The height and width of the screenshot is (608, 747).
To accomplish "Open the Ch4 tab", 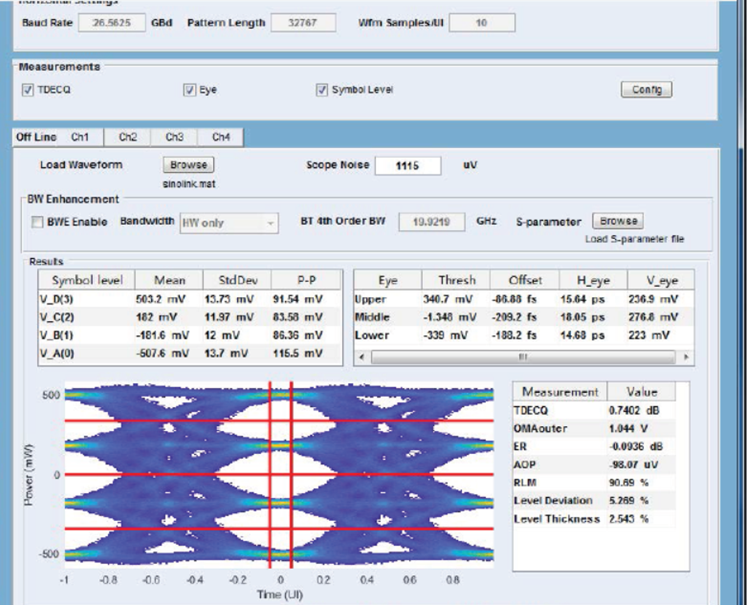I will (220, 136).
